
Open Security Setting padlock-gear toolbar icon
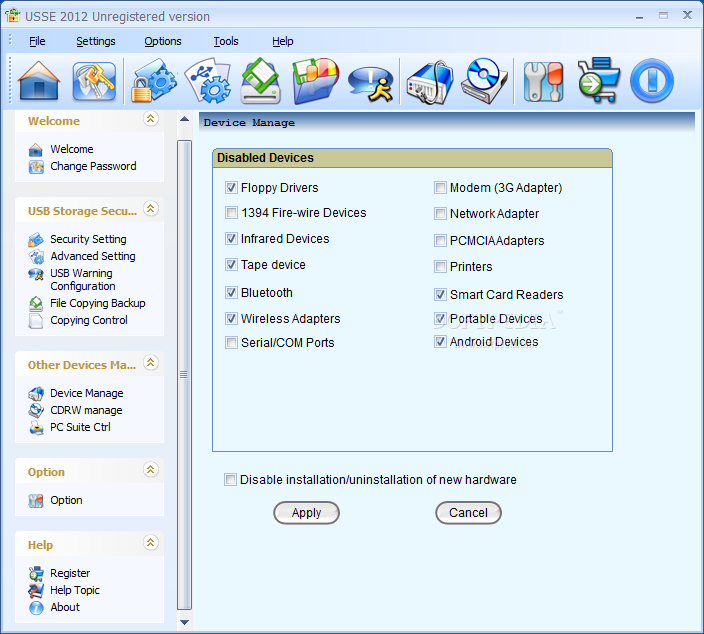tap(154, 81)
